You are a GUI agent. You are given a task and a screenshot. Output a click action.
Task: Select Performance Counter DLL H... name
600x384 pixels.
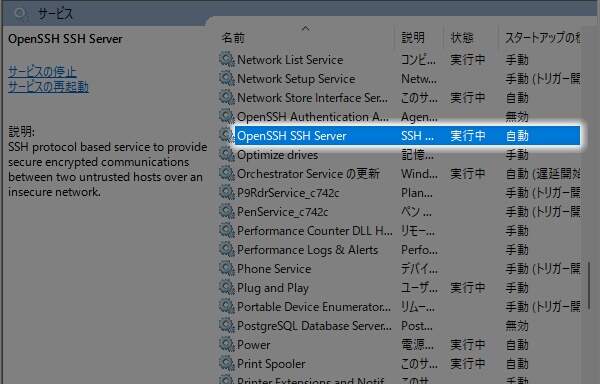tap(315, 231)
